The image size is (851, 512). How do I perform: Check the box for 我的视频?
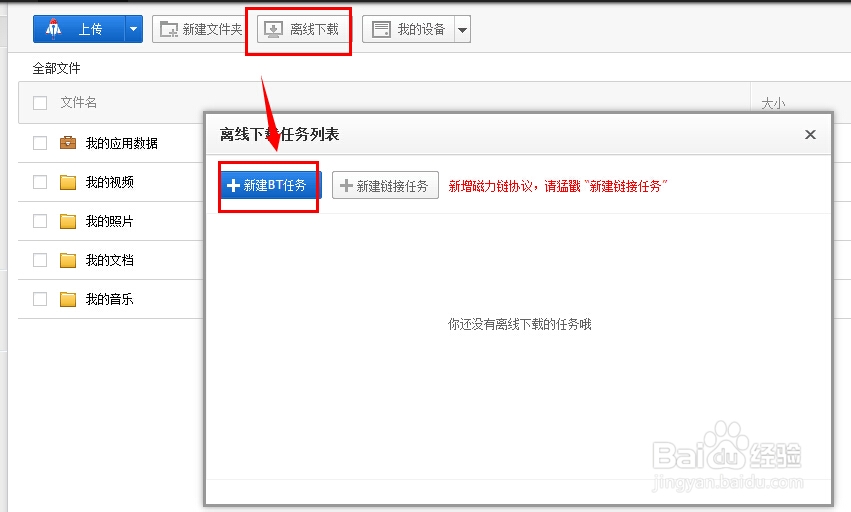tap(40, 182)
